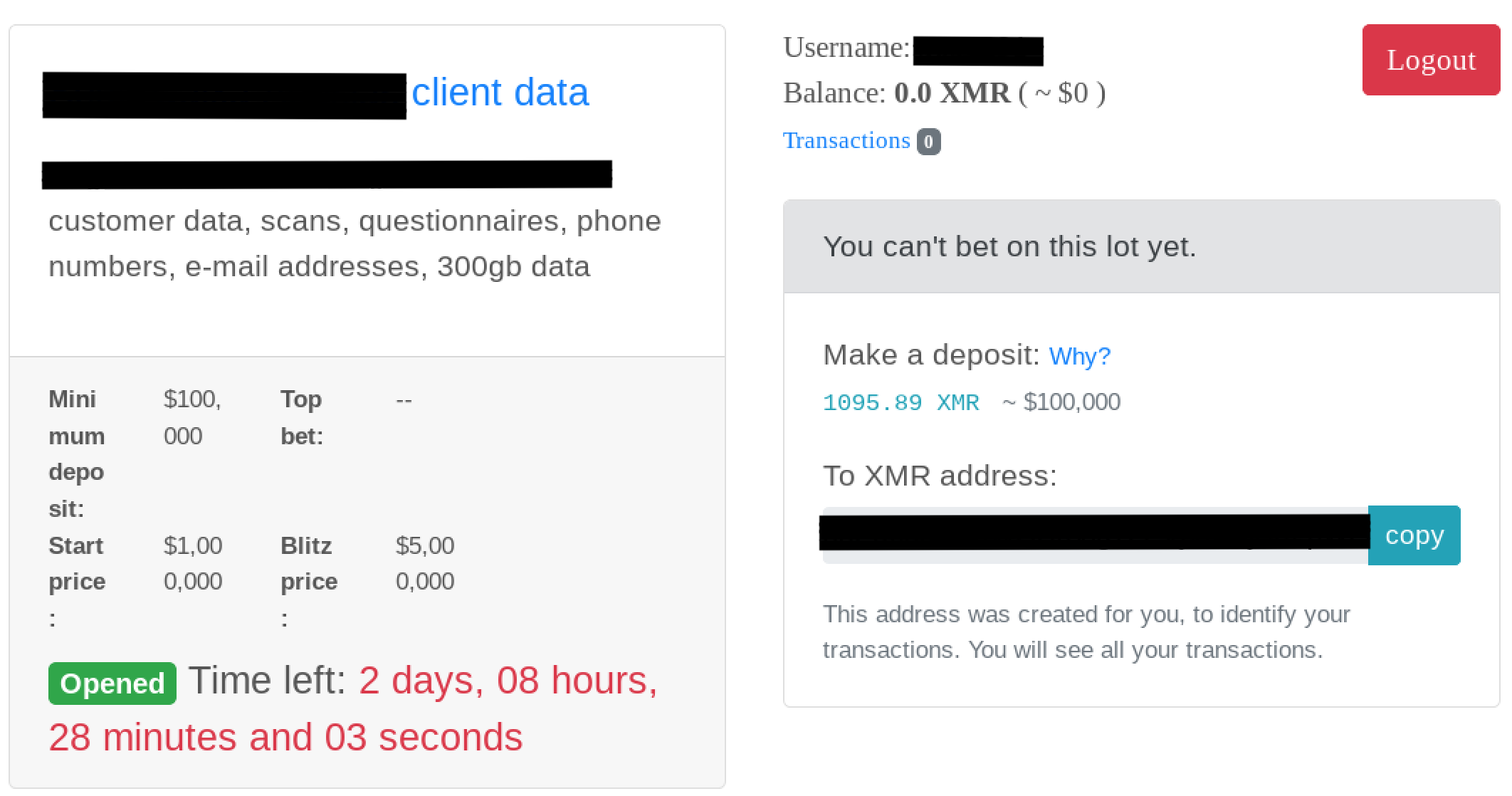Click the transactions count badge showing 0
The width and height of the screenshot is (1512, 796).
[928, 142]
